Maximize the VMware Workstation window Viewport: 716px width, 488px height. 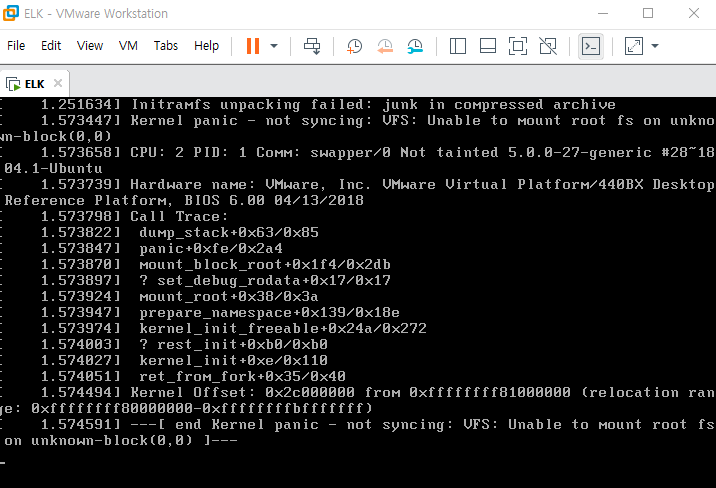point(648,13)
